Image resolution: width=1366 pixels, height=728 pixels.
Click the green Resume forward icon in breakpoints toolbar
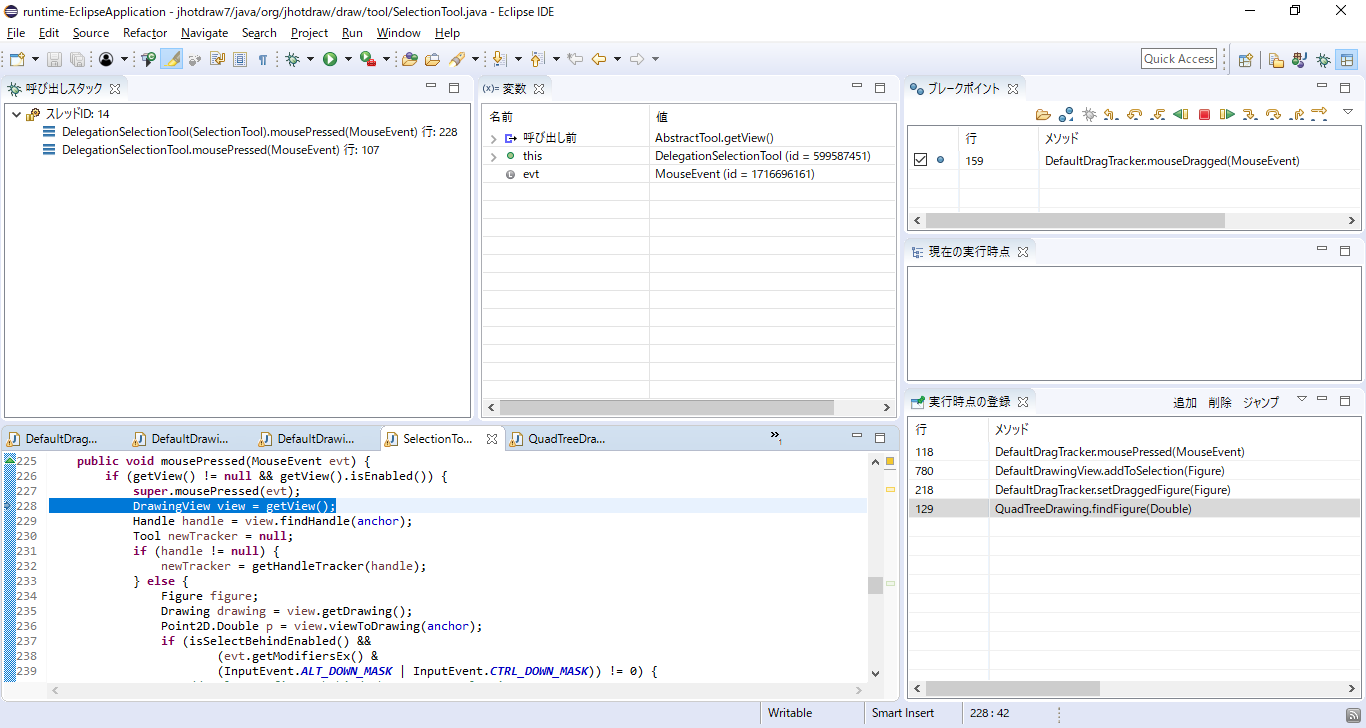point(1227,115)
